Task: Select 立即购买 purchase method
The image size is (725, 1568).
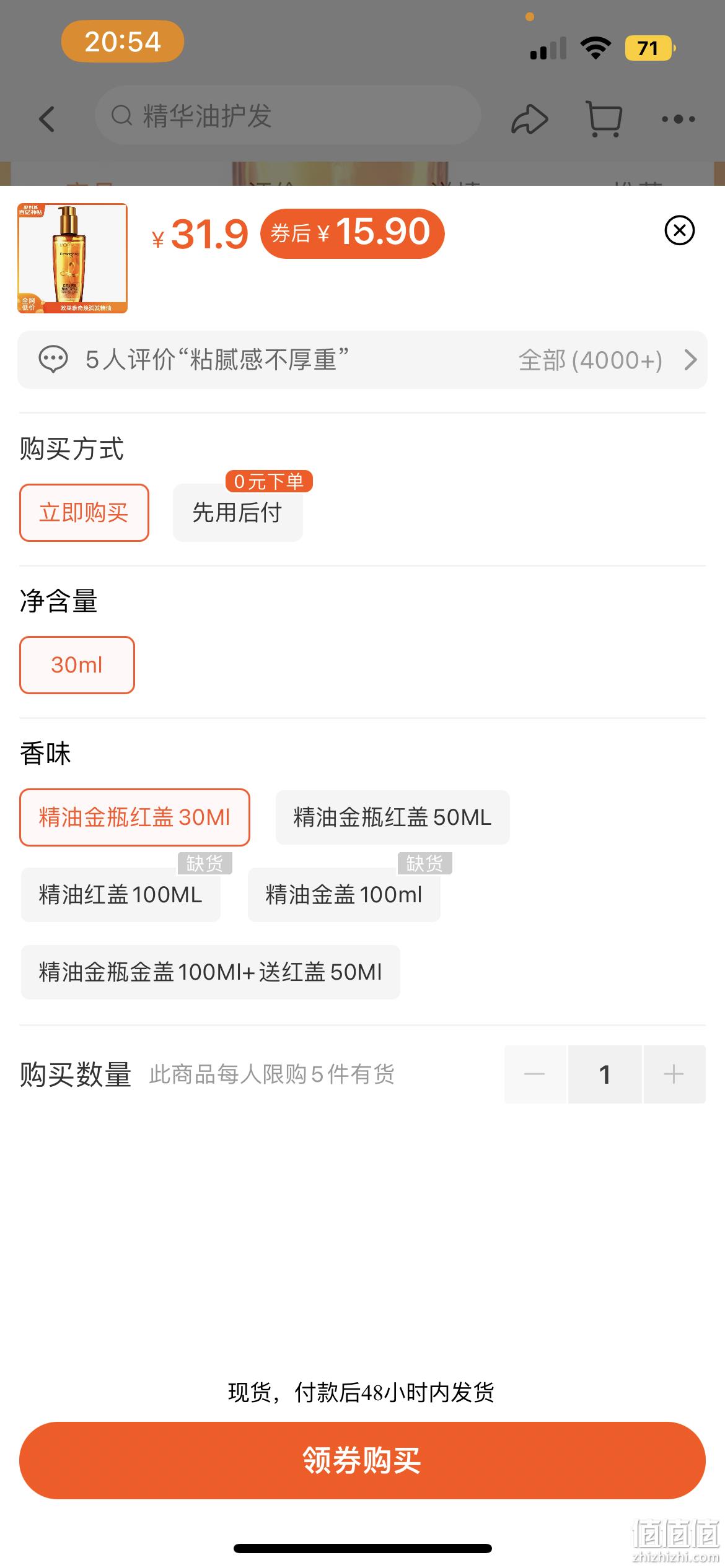Action: (84, 513)
